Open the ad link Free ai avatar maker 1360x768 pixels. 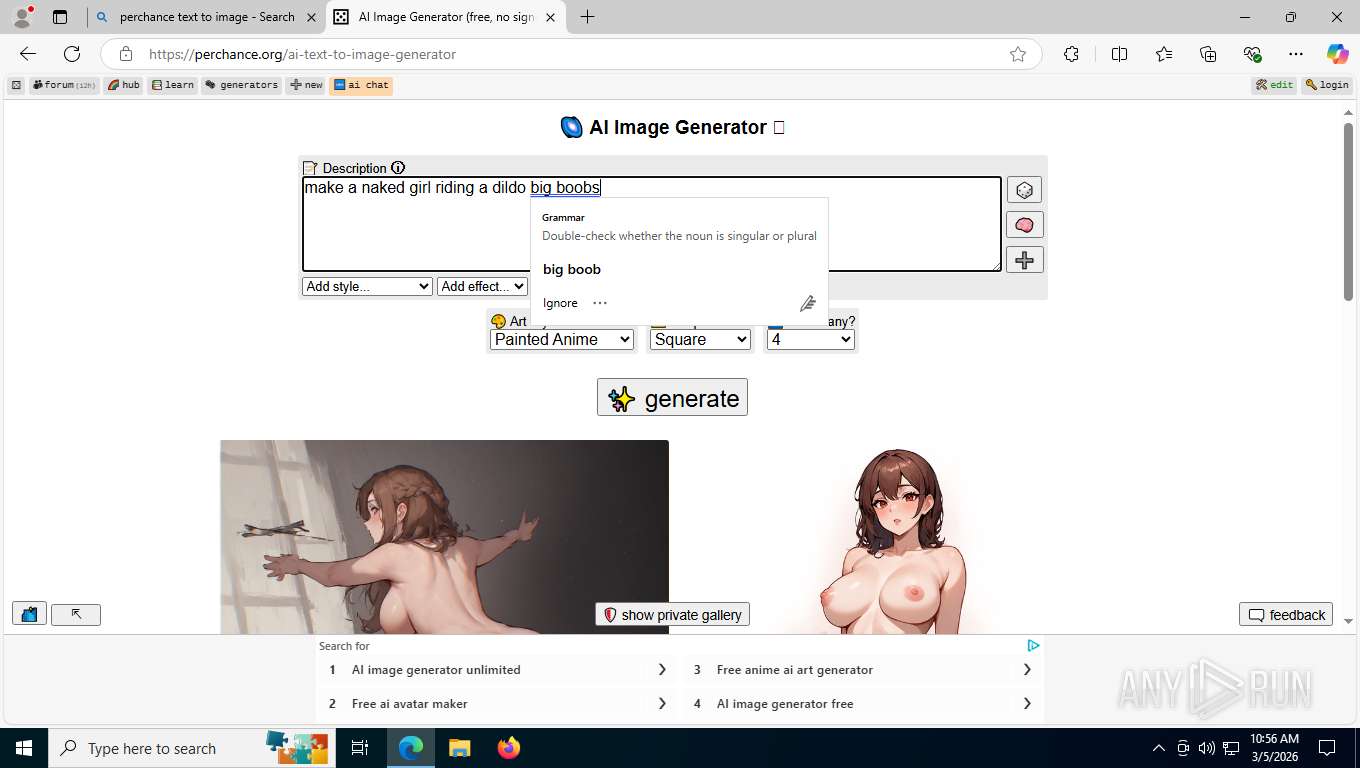(x=498, y=704)
